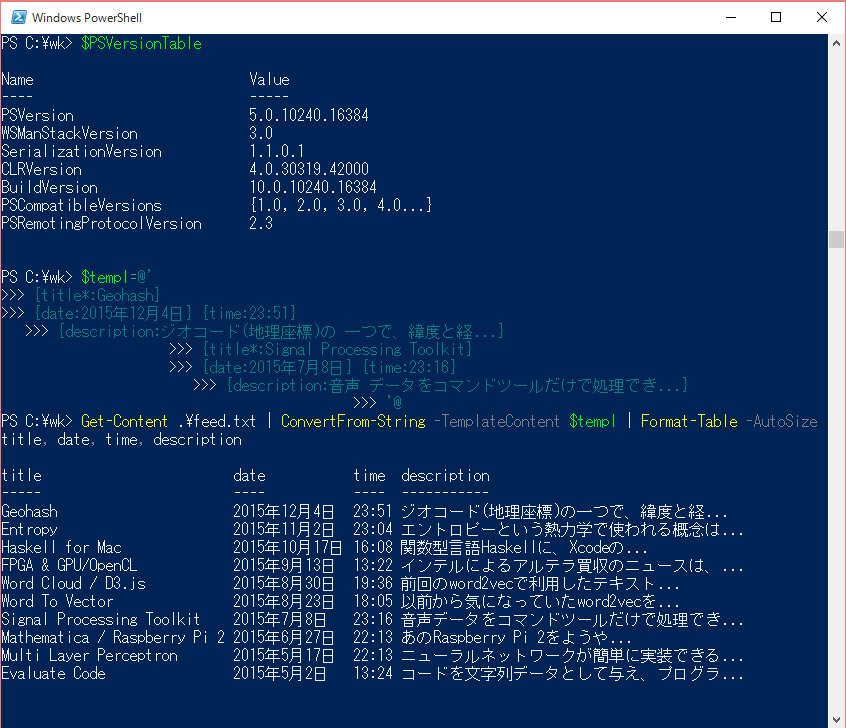The width and height of the screenshot is (846, 728).
Task: Click the Entropy row title
Action: tap(29, 530)
